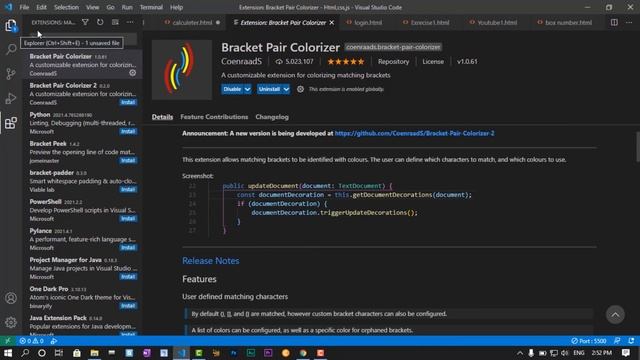Open the Manage gear in activity bar
The width and height of the screenshot is (640, 360).
(11, 322)
